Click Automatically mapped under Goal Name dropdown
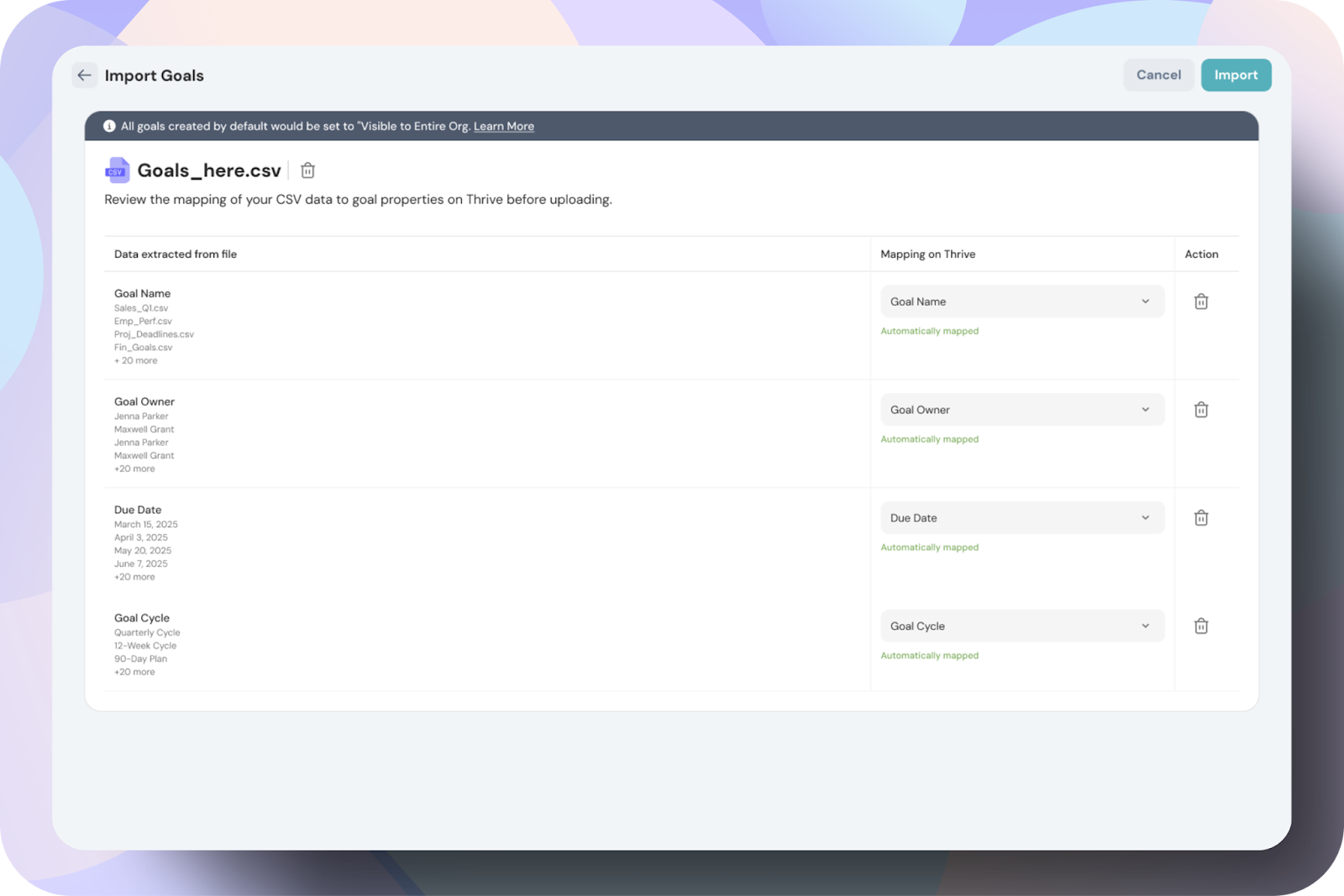 point(930,332)
